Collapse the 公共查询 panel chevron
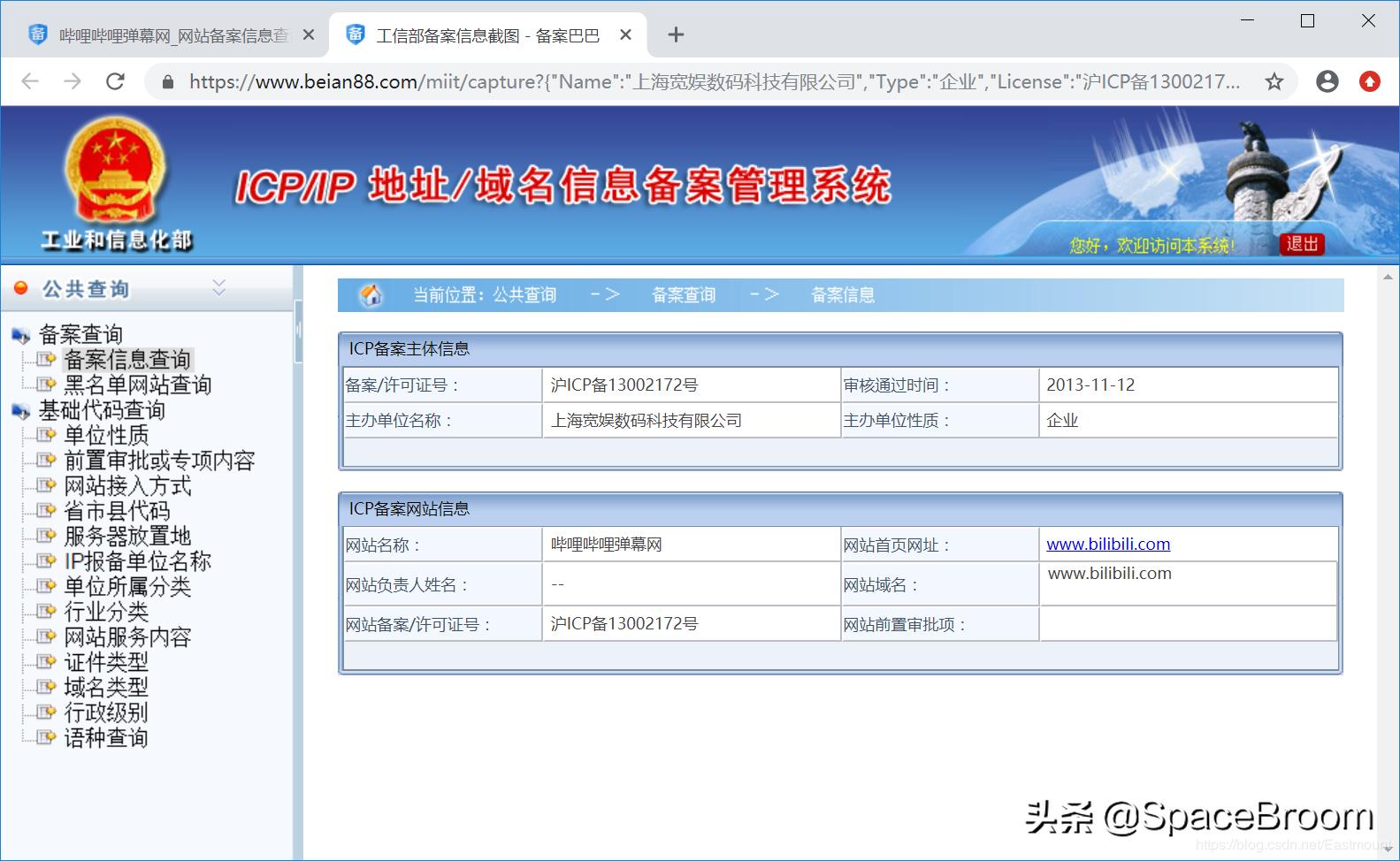Image resolution: width=1400 pixels, height=861 pixels. coord(219,287)
